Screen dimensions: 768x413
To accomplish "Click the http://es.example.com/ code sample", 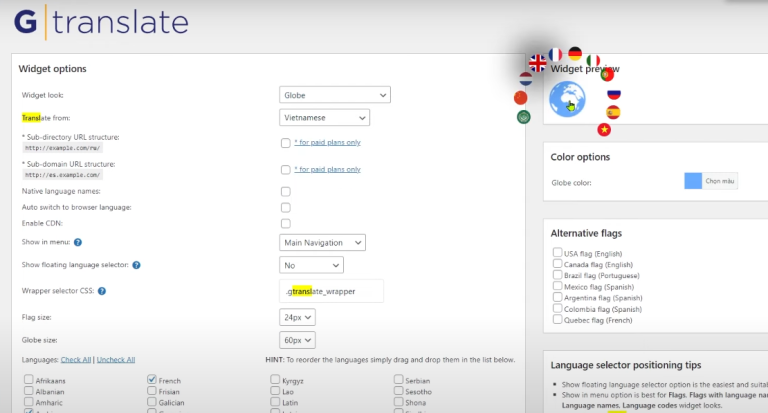I will point(63,175).
